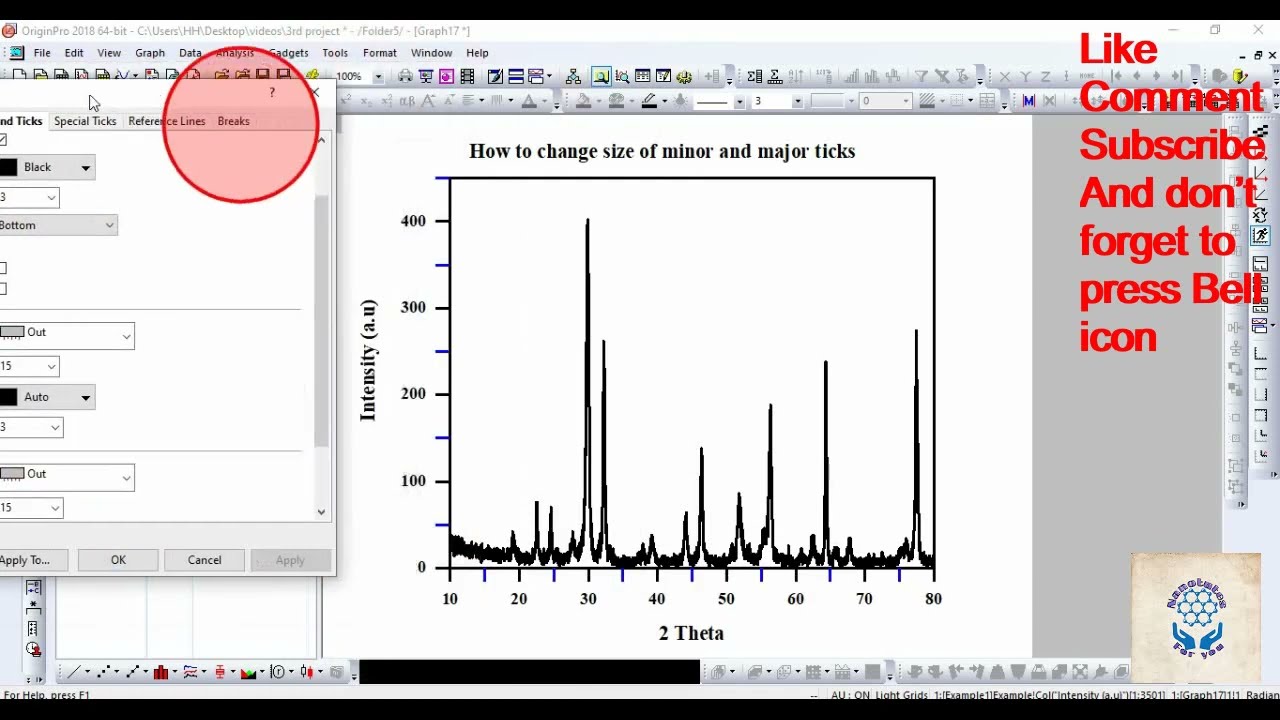This screenshot has height=720, width=1280.
Task: Toggle the second empty checkbox below Bottom
Action: point(3,289)
